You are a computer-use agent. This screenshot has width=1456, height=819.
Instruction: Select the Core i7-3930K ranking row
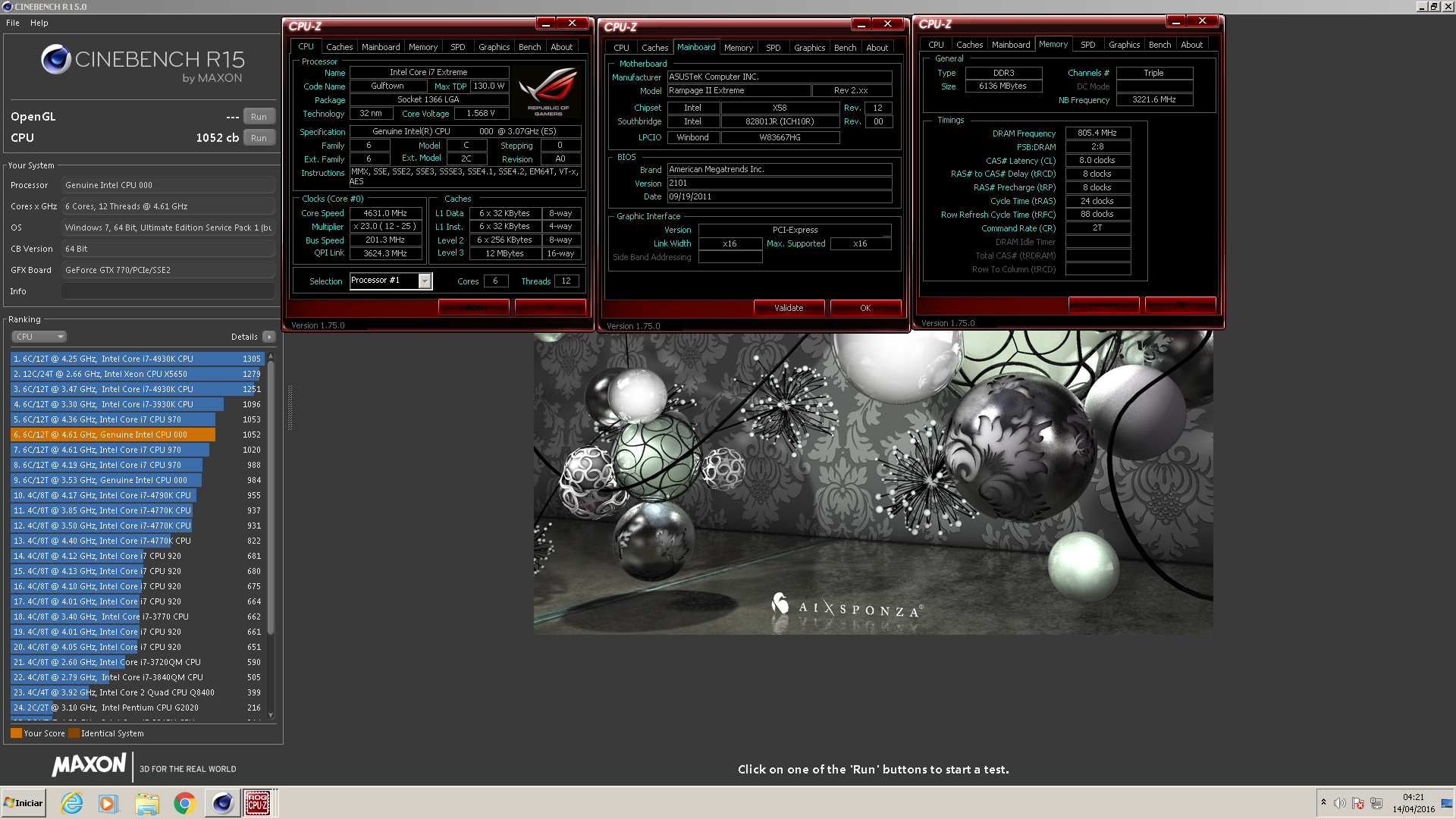pyautogui.click(x=136, y=404)
